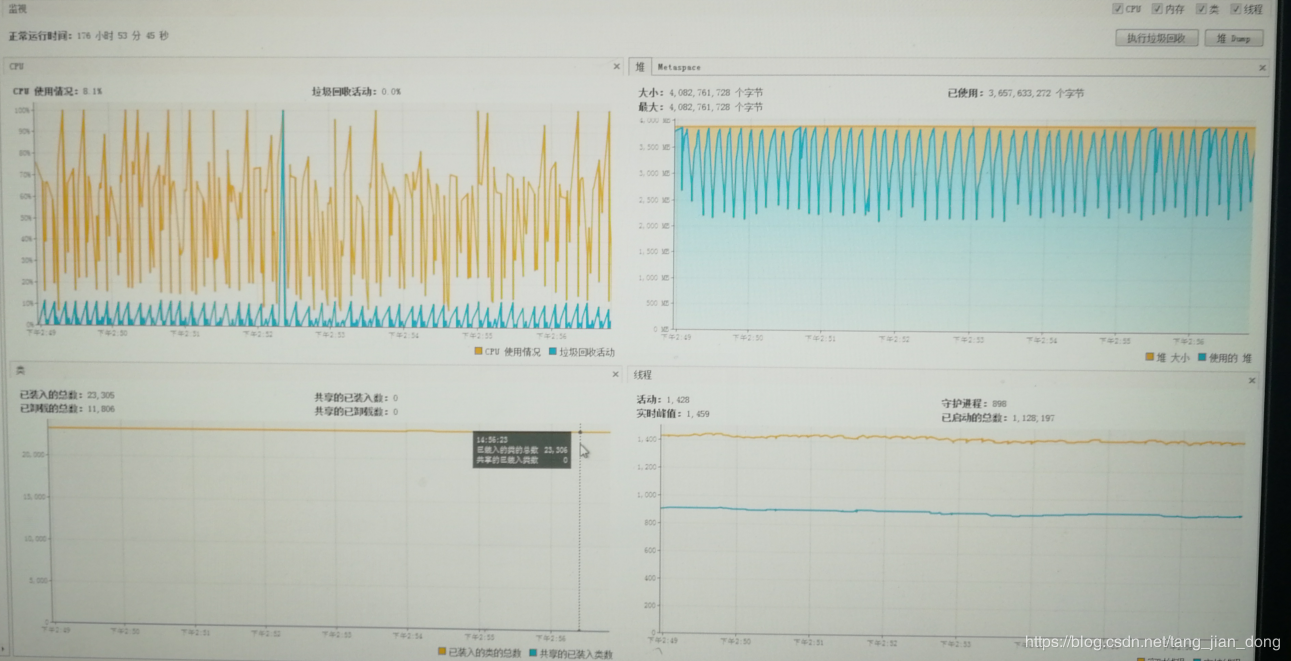Toggle the 线程 (threads) checkbox

(x=1236, y=9)
